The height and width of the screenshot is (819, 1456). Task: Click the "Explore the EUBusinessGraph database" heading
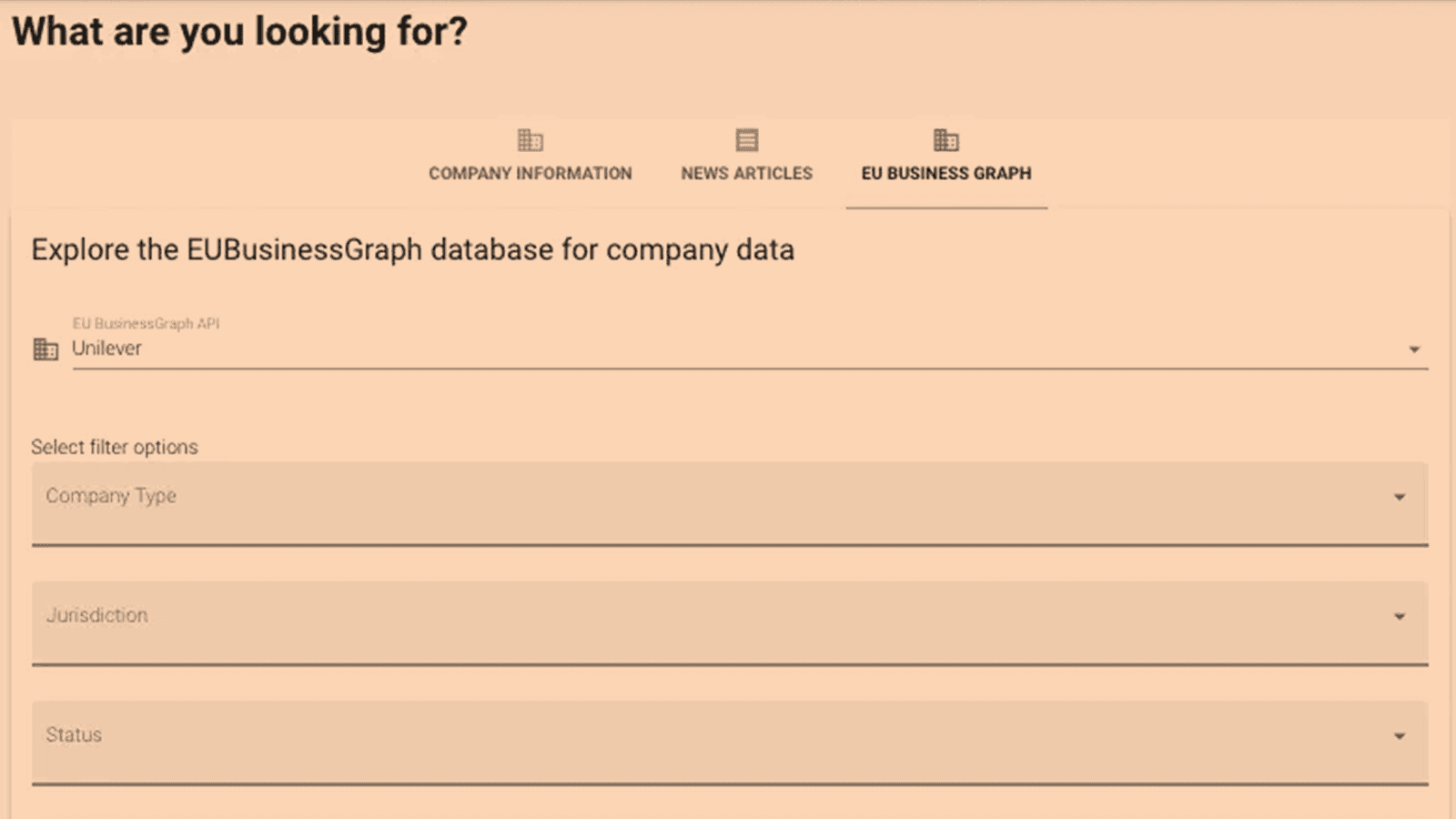(412, 250)
